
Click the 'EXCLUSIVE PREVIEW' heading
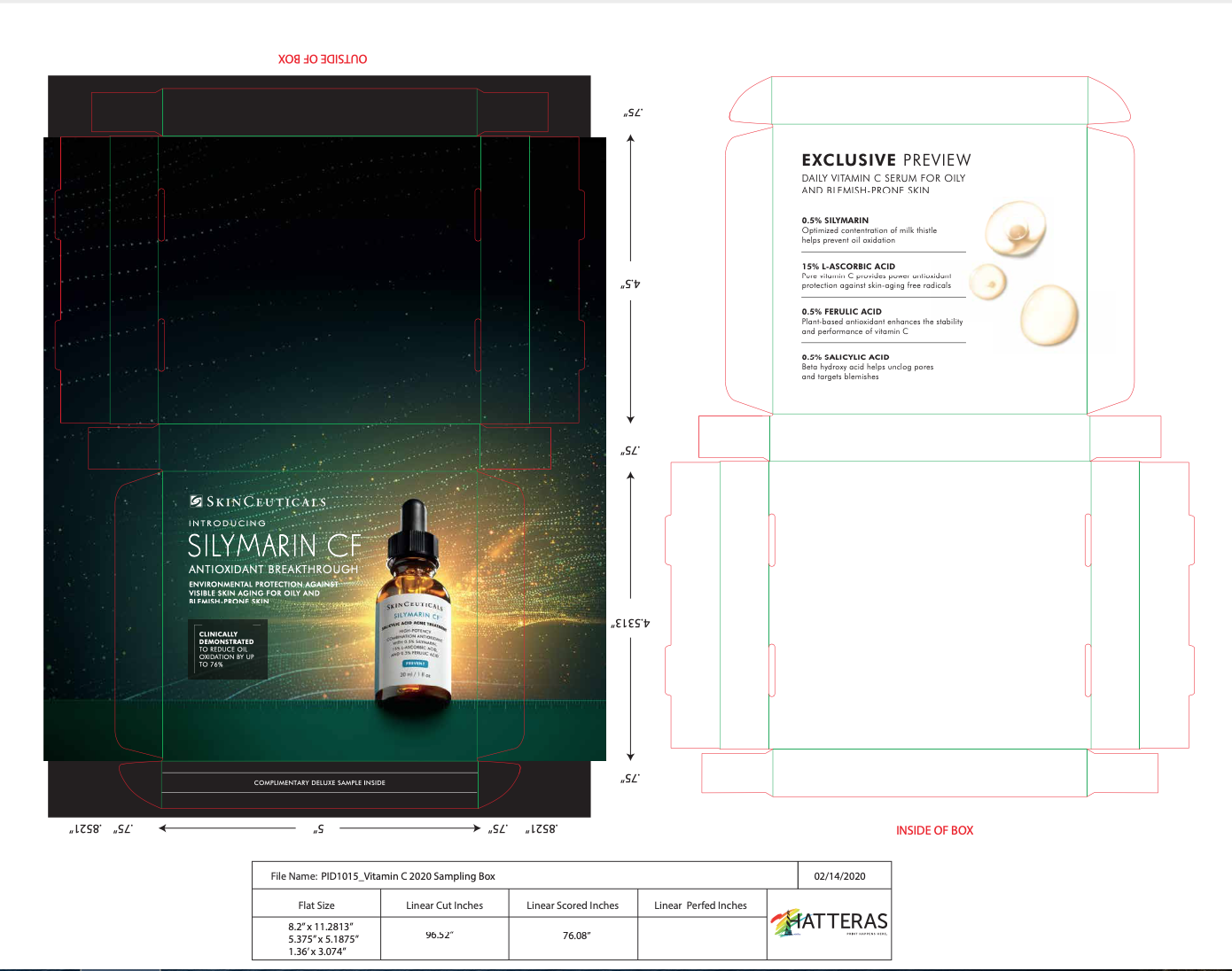[x=886, y=159]
